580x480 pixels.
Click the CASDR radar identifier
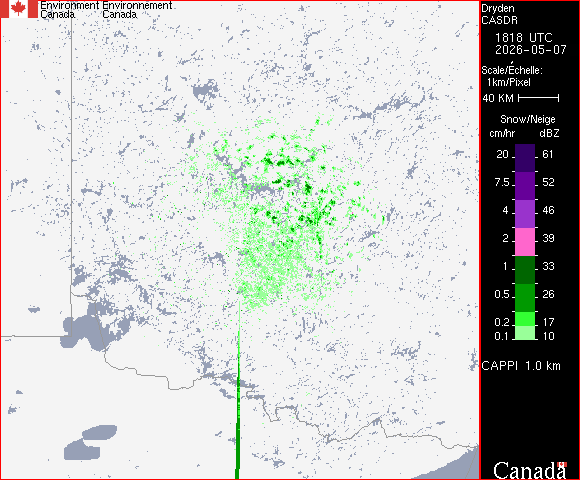499,20
